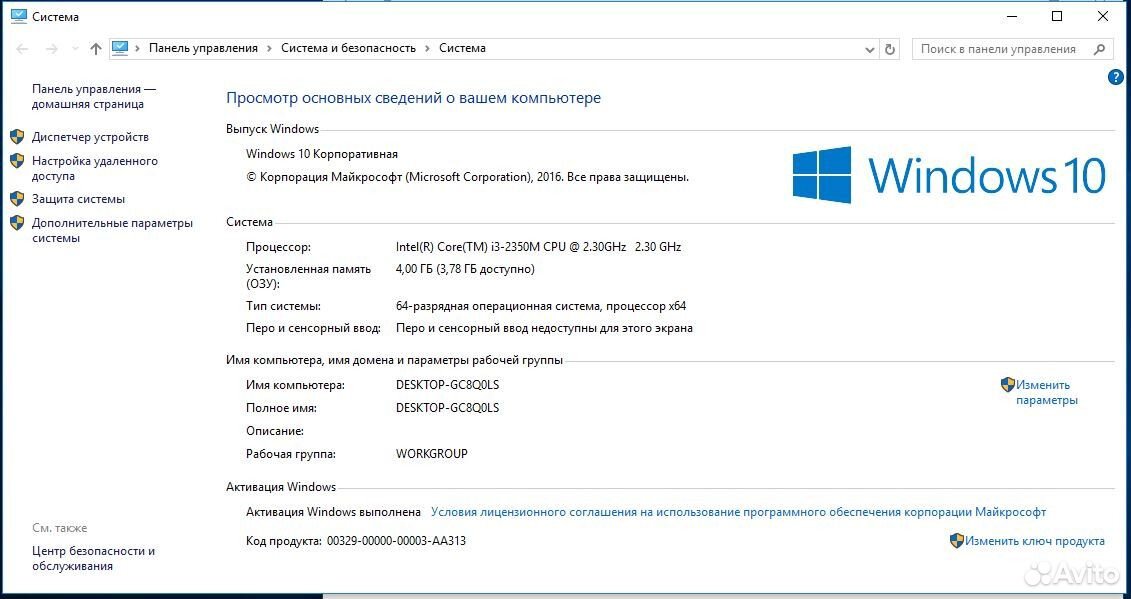Refresh the address bar view
The width and height of the screenshot is (1131, 599).
pyautogui.click(x=890, y=49)
